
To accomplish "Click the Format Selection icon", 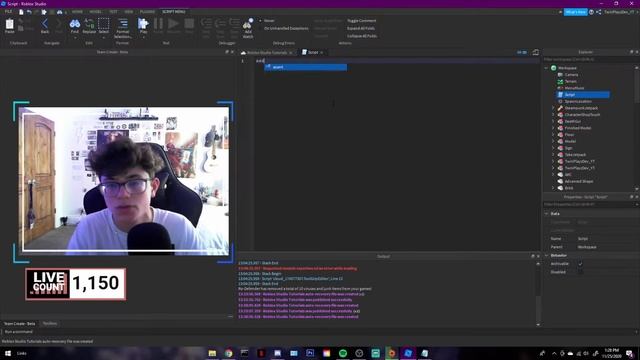I will pyautogui.click(x=122, y=24).
